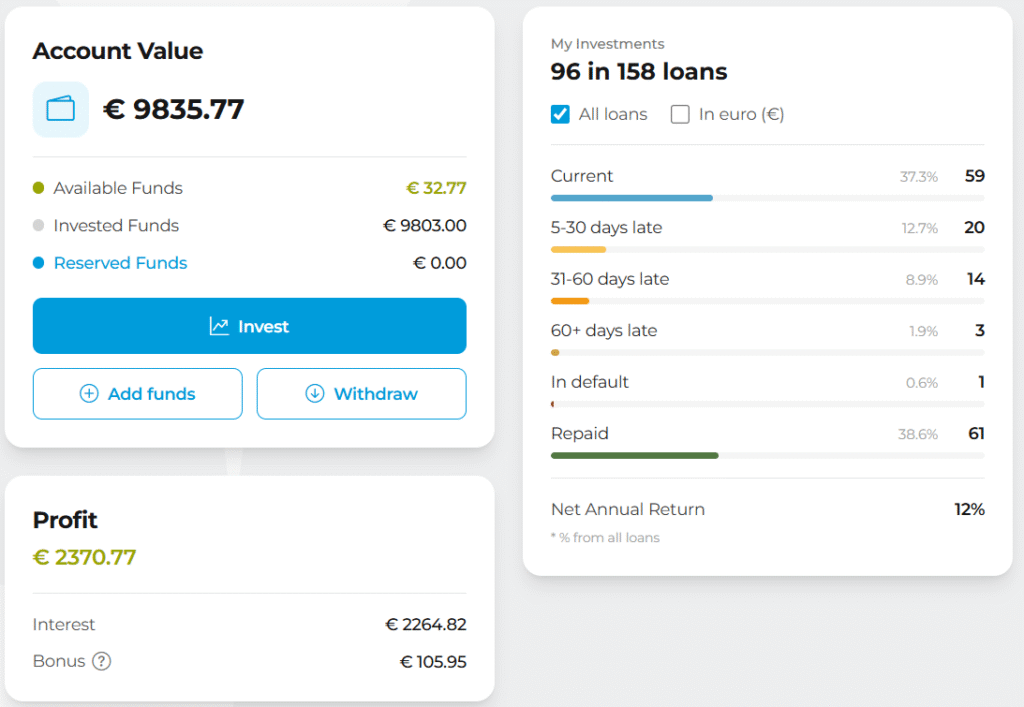Click the green dot next to Available Funds
Image resolution: width=1024 pixels, height=707 pixels.
point(39,188)
